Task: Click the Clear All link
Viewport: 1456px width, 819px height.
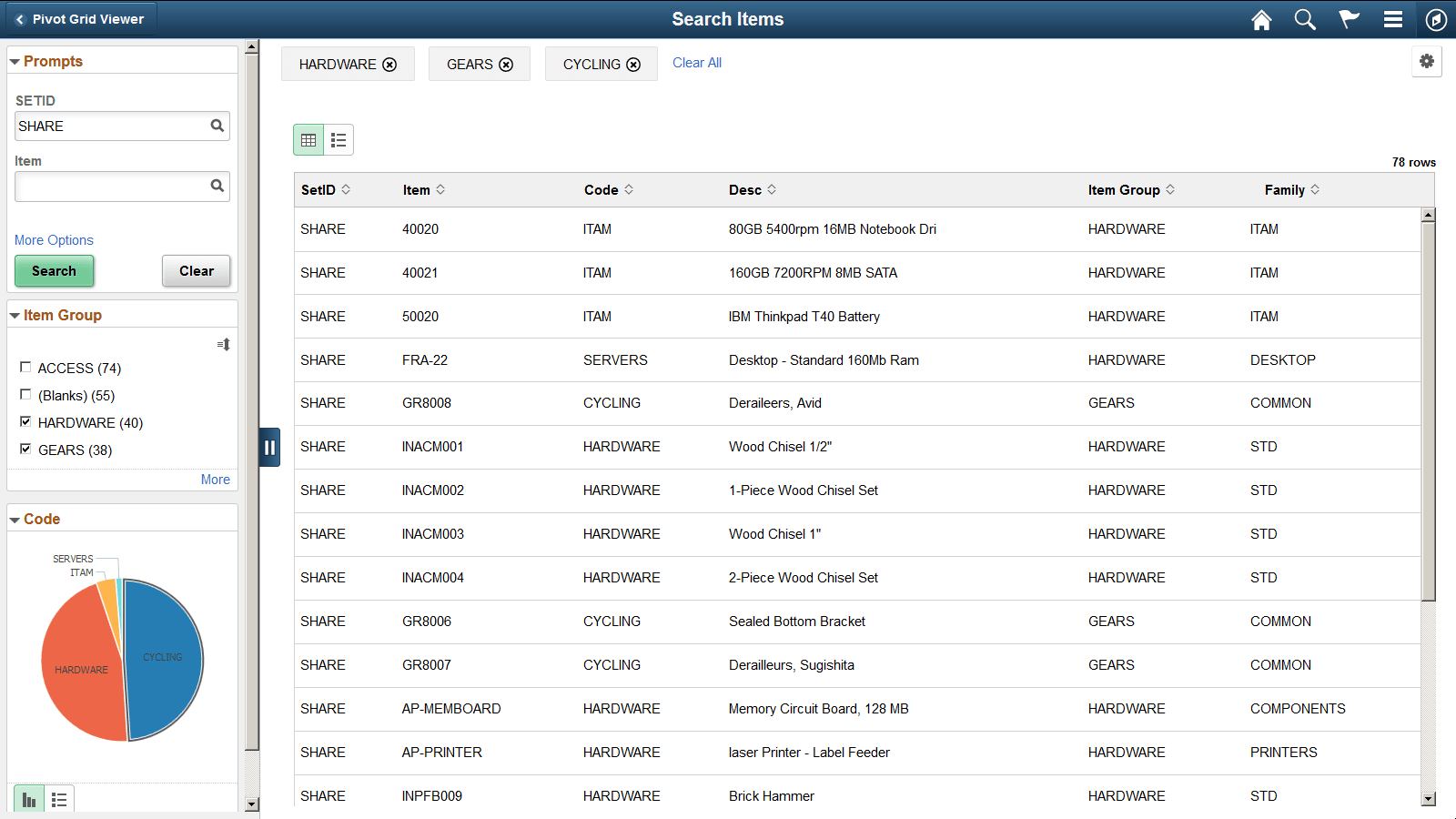Action: [696, 62]
